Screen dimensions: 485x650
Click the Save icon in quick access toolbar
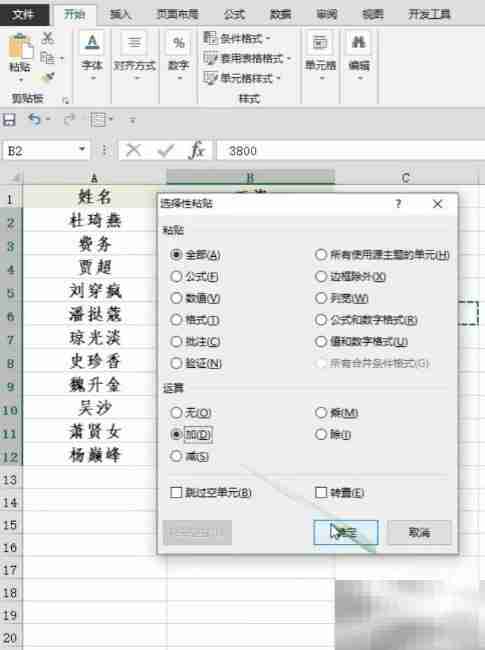coord(9,120)
